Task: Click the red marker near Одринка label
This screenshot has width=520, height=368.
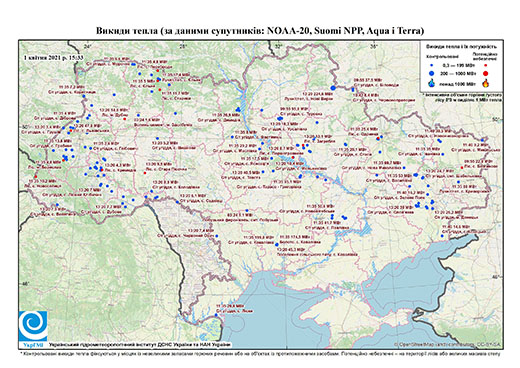Action: 377,138
